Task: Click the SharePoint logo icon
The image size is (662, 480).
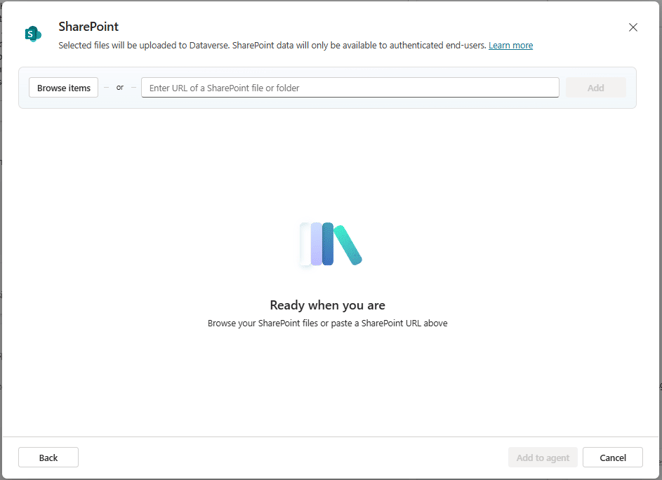Action: [33, 34]
